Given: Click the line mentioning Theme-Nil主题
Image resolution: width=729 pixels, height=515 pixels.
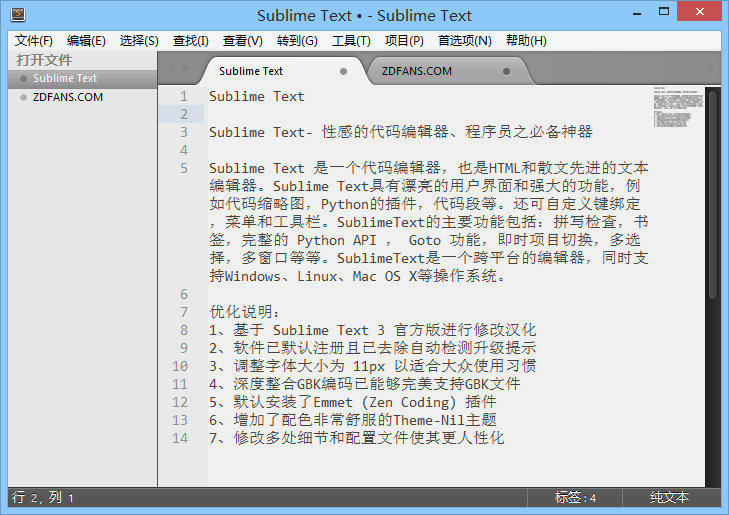Looking at the screenshot, I should tap(352, 420).
